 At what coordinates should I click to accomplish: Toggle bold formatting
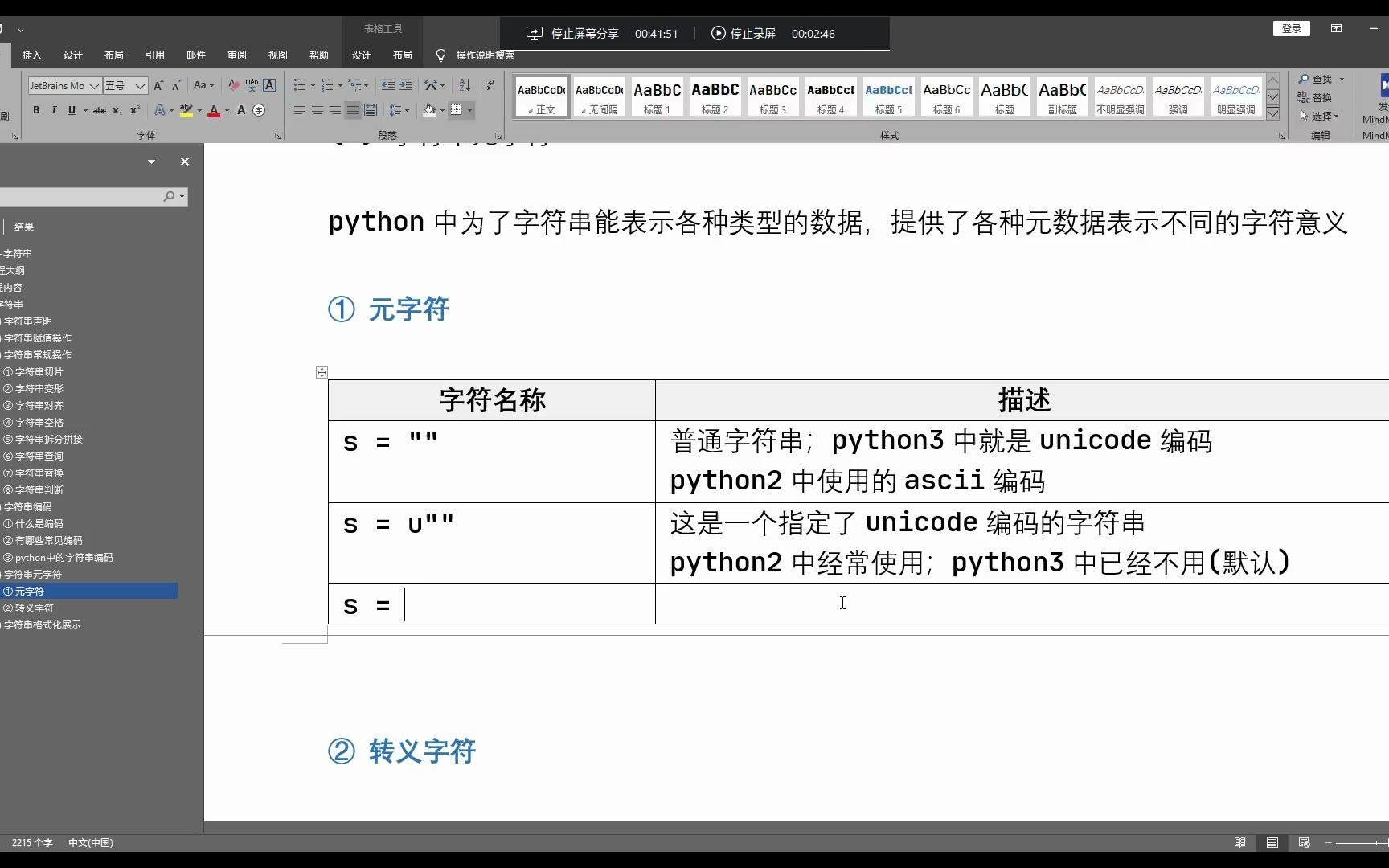point(36,110)
